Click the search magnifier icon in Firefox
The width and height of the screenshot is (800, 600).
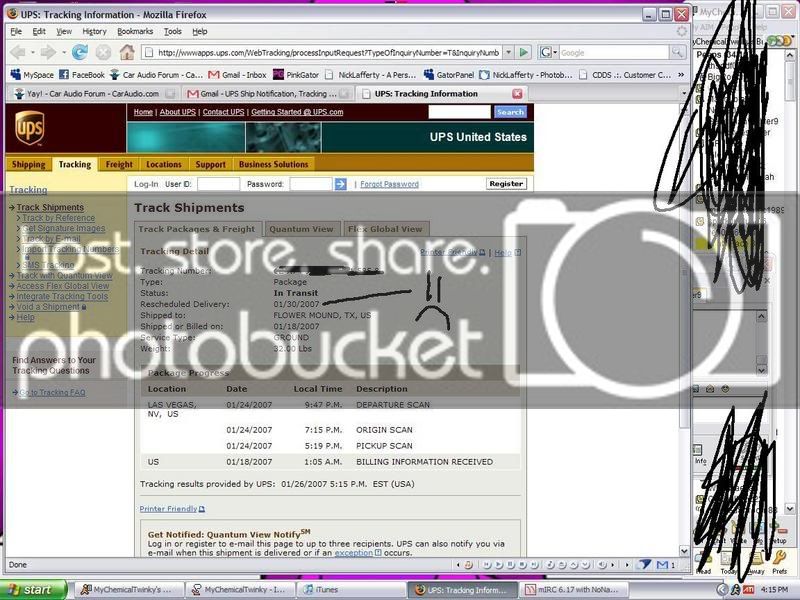(x=677, y=52)
